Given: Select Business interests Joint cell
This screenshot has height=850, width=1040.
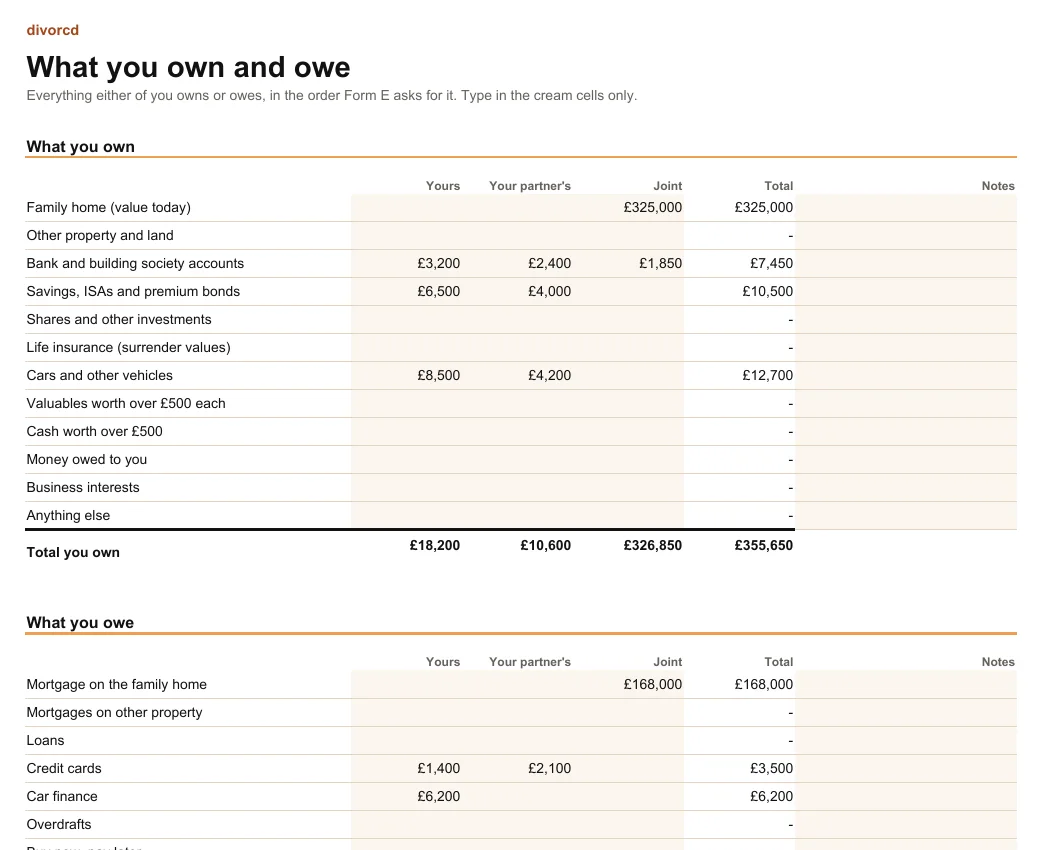Looking at the screenshot, I should point(629,487).
